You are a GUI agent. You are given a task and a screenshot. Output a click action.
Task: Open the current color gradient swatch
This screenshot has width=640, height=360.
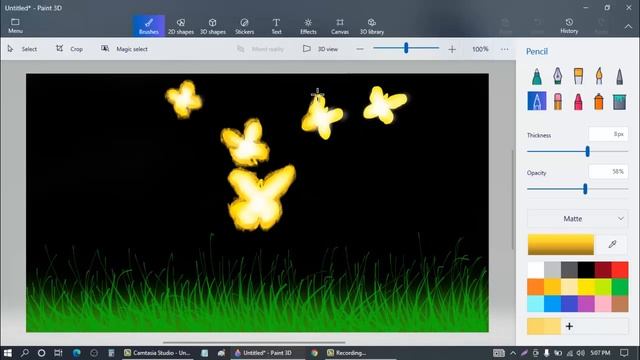pos(560,244)
